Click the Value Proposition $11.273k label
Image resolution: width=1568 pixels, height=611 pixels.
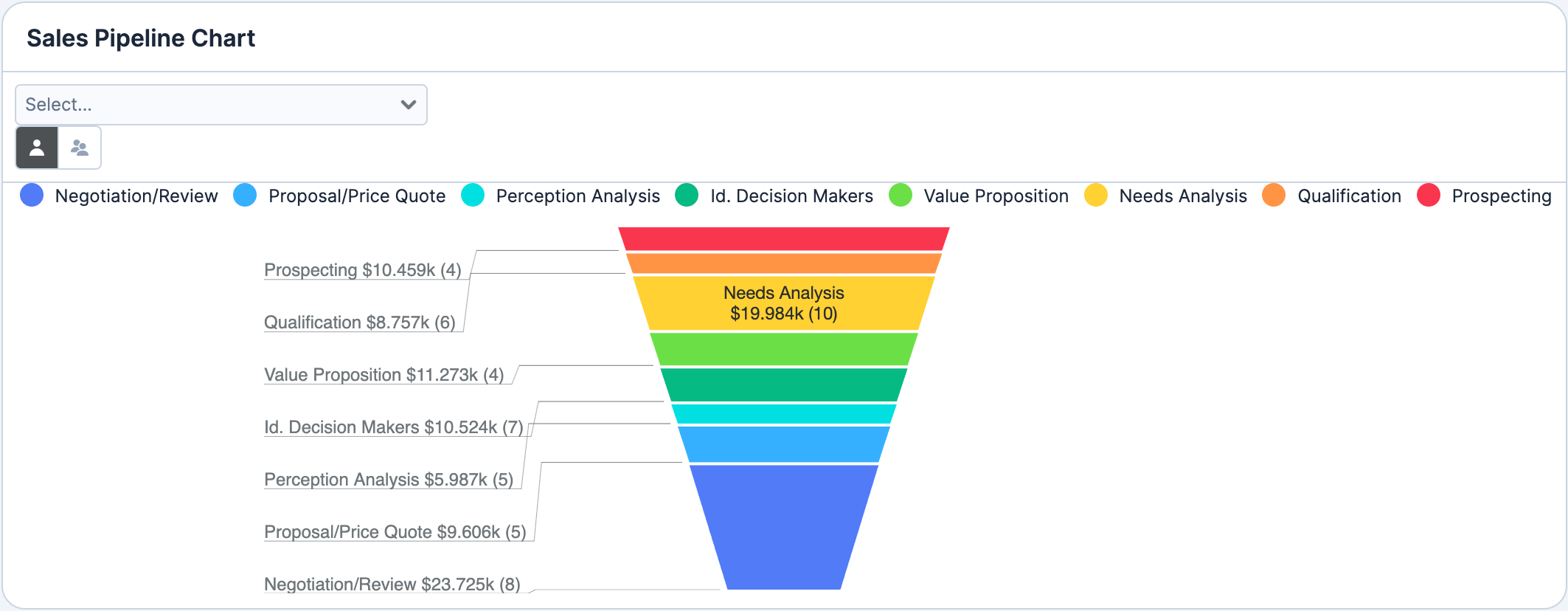coord(384,375)
